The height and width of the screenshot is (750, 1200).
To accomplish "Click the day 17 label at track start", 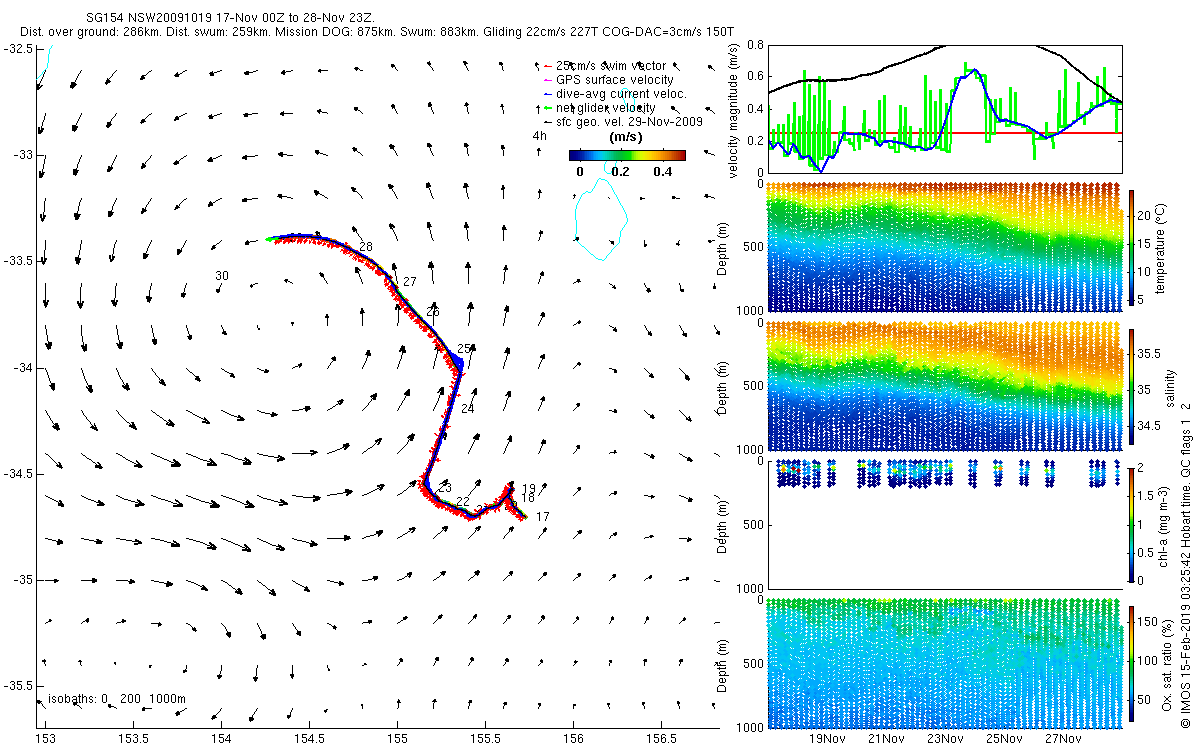I will click(x=543, y=516).
